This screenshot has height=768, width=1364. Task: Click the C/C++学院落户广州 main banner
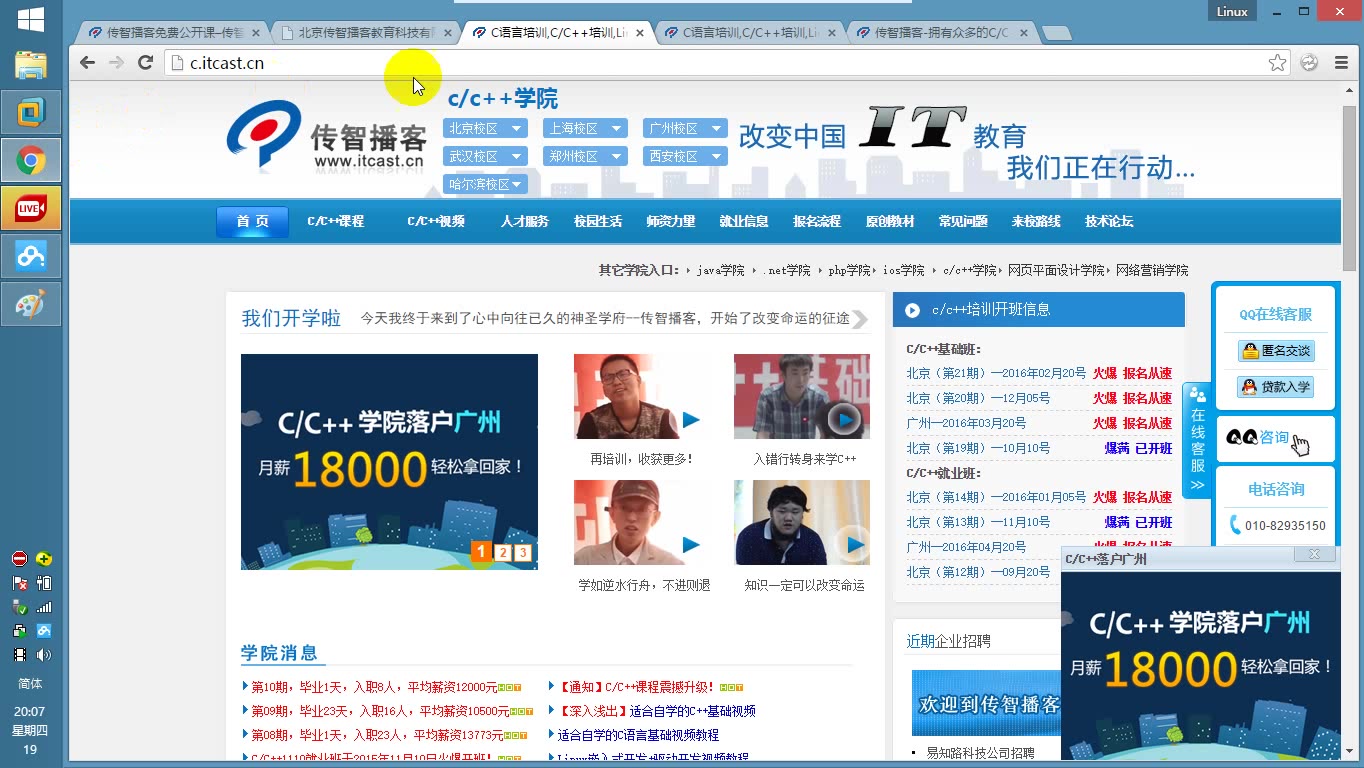(389, 462)
